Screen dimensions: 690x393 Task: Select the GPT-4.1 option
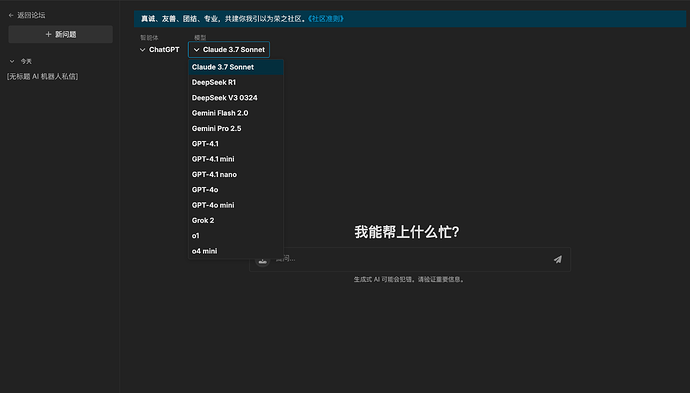(x=236, y=143)
